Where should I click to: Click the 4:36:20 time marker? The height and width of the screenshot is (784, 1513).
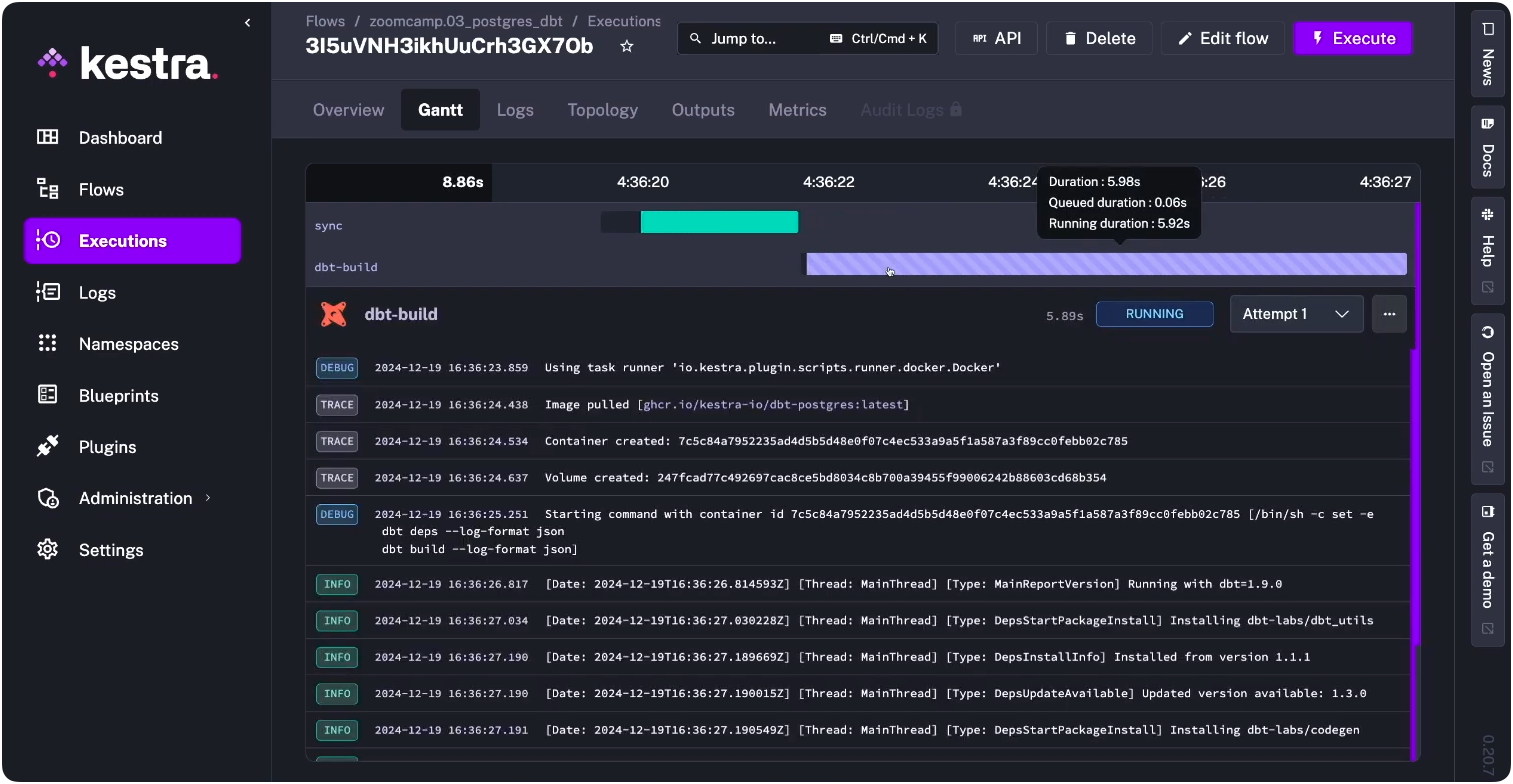(x=642, y=182)
